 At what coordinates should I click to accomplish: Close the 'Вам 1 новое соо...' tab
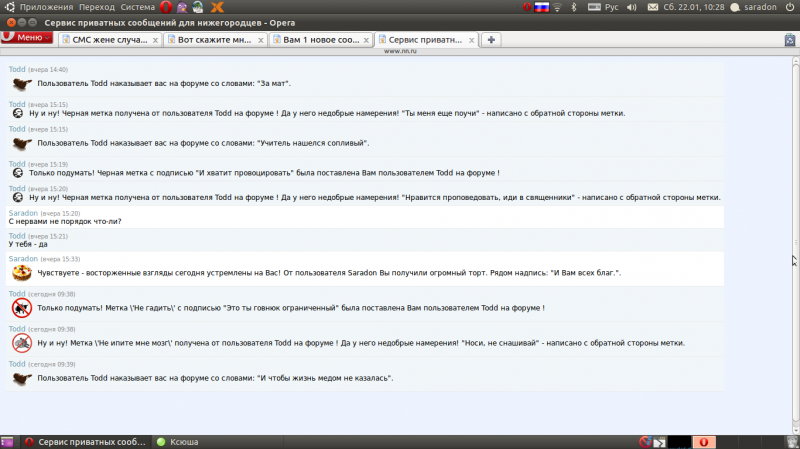tap(366, 40)
